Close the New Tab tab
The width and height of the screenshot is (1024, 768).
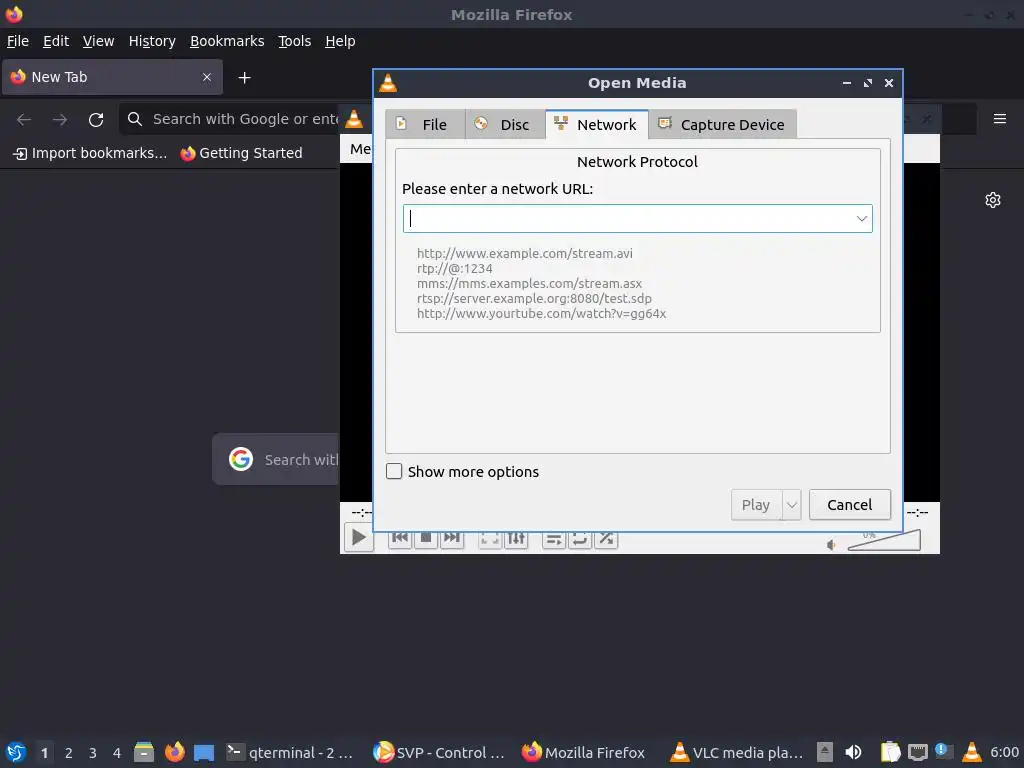coord(207,77)
